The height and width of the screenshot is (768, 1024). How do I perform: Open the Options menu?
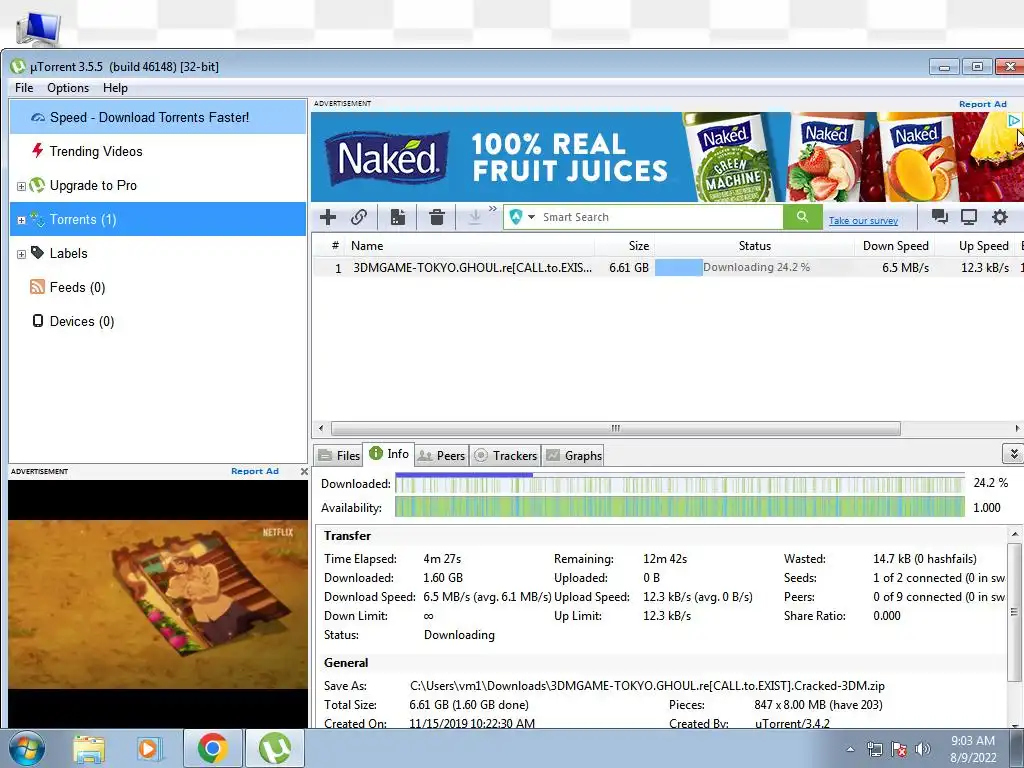pyautogui.click(x=68, y=88)
